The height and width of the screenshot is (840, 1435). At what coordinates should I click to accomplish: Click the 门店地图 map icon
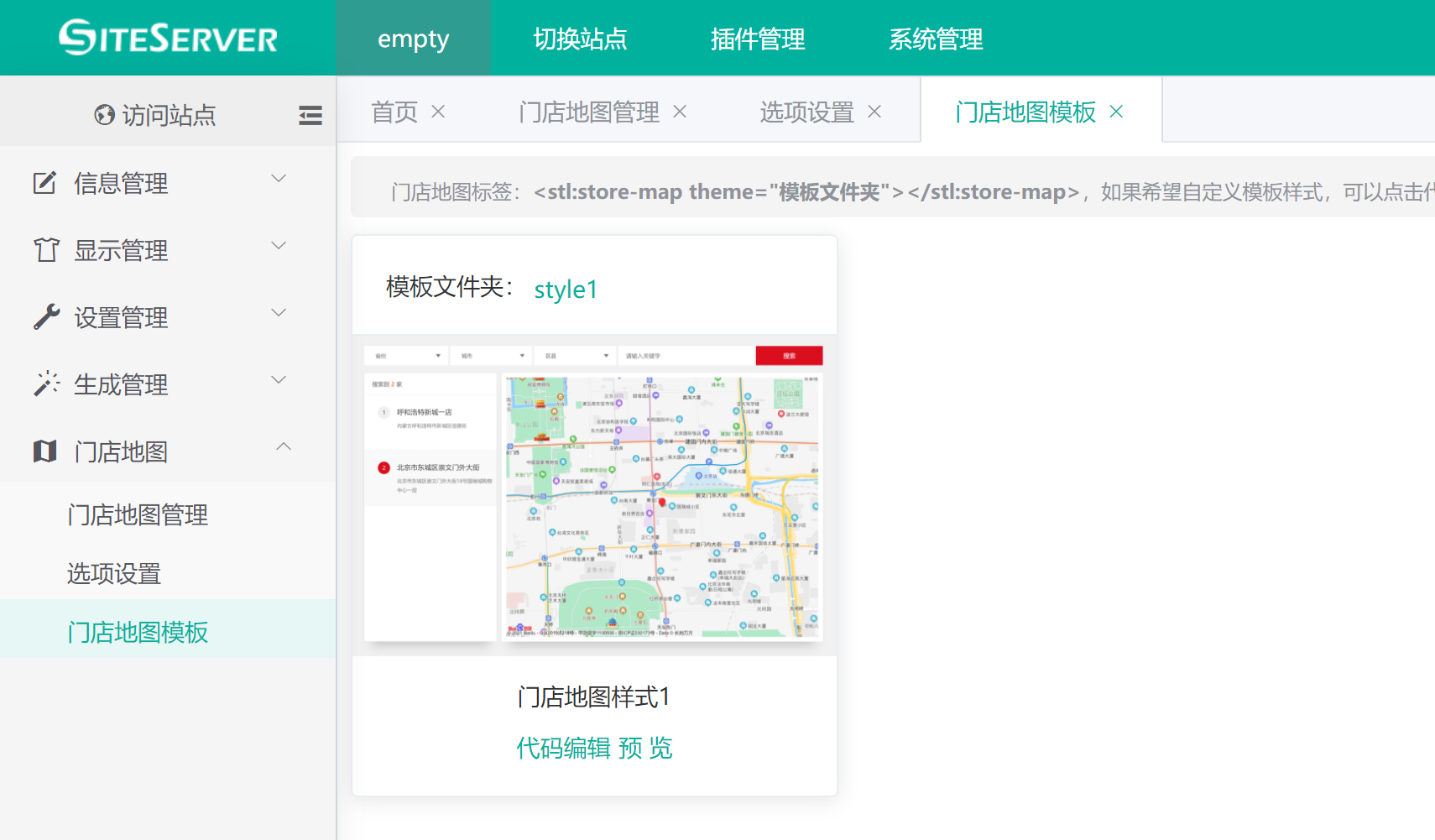pyautogui.click(x=45, y=451)
